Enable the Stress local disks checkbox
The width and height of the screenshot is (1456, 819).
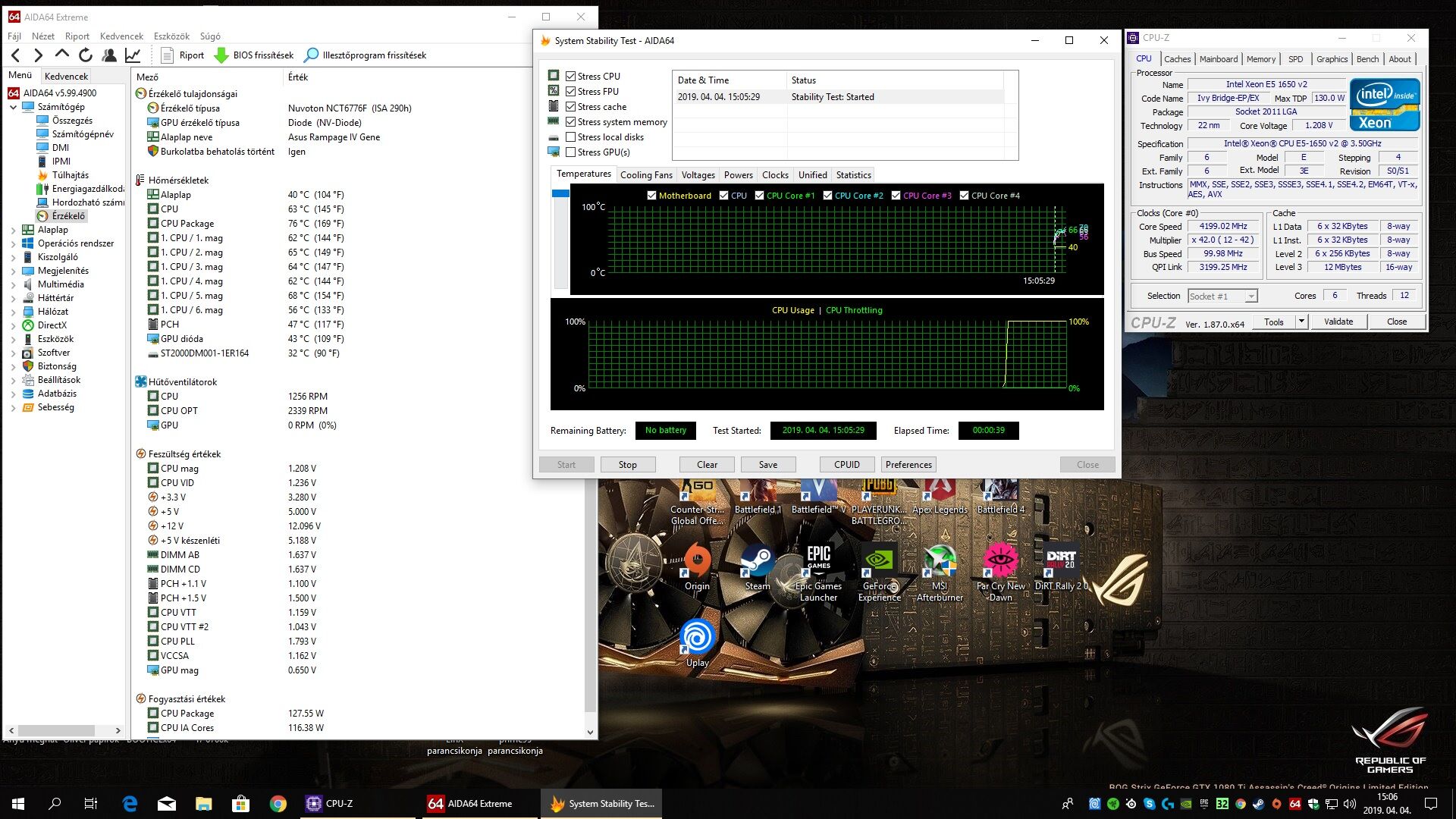(x=570, y=136)
